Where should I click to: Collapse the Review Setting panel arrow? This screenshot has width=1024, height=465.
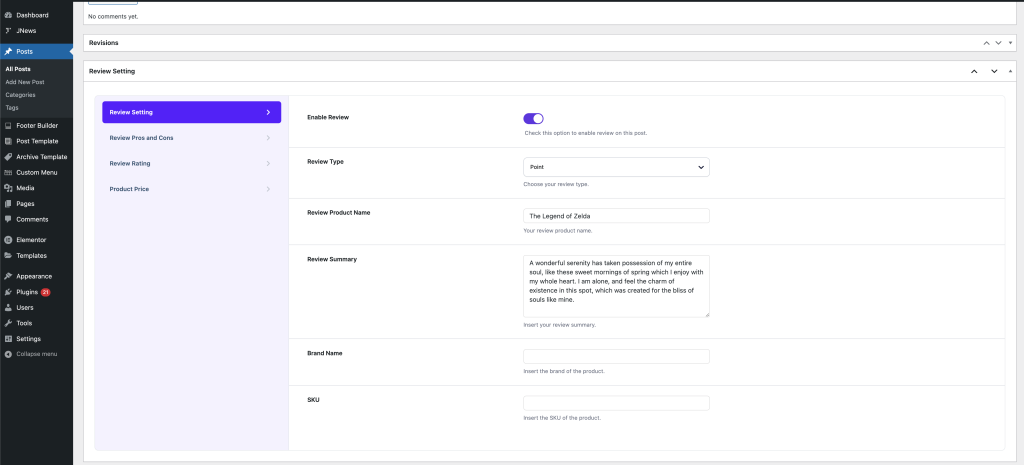[x=1011, y=72]
